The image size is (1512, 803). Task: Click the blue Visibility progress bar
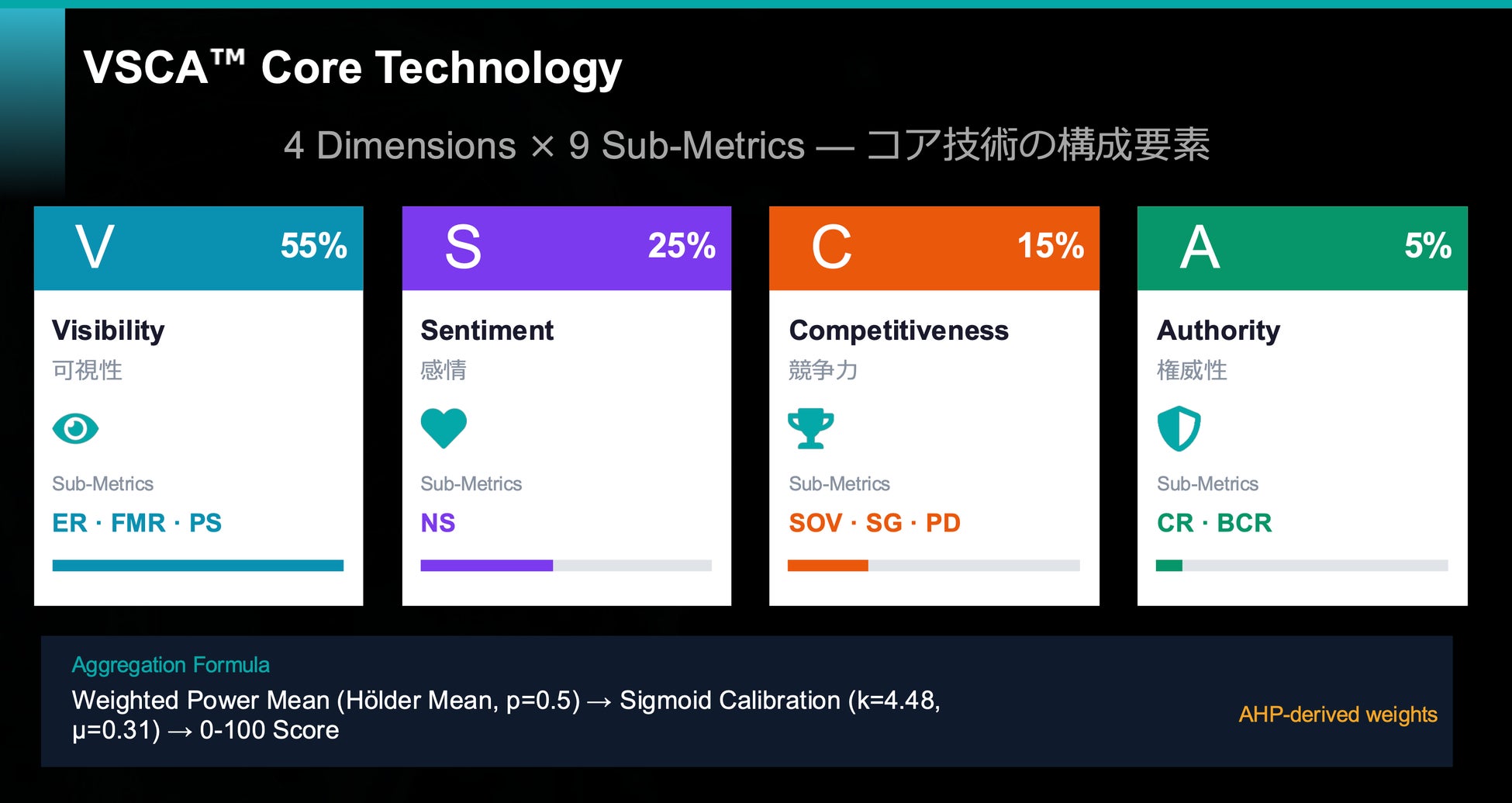(198, 566)
